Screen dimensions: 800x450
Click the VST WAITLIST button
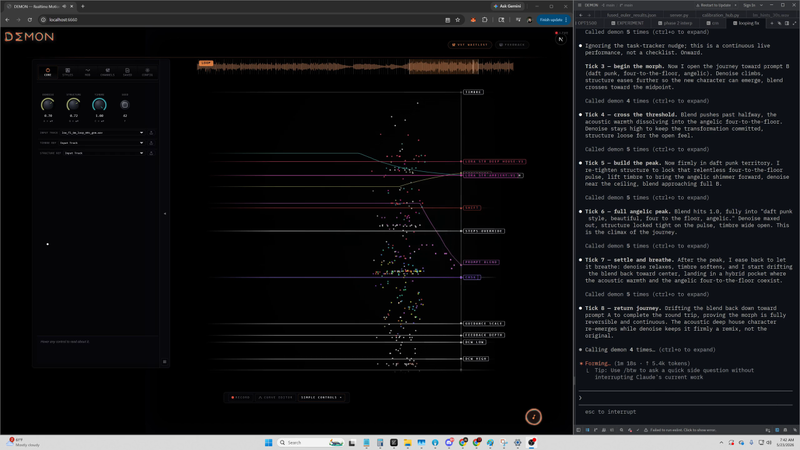click(470, 45)
